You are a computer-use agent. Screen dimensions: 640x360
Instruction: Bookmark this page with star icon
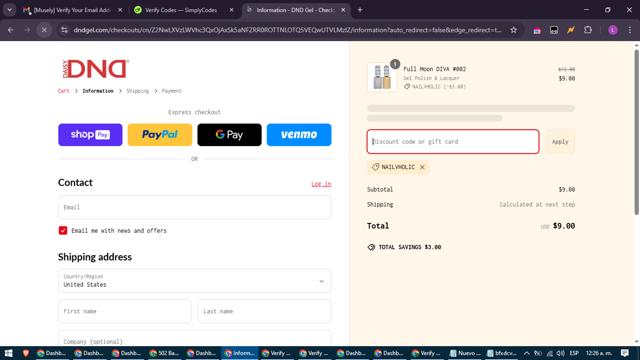pyautogui.click(x=513, y=30)
